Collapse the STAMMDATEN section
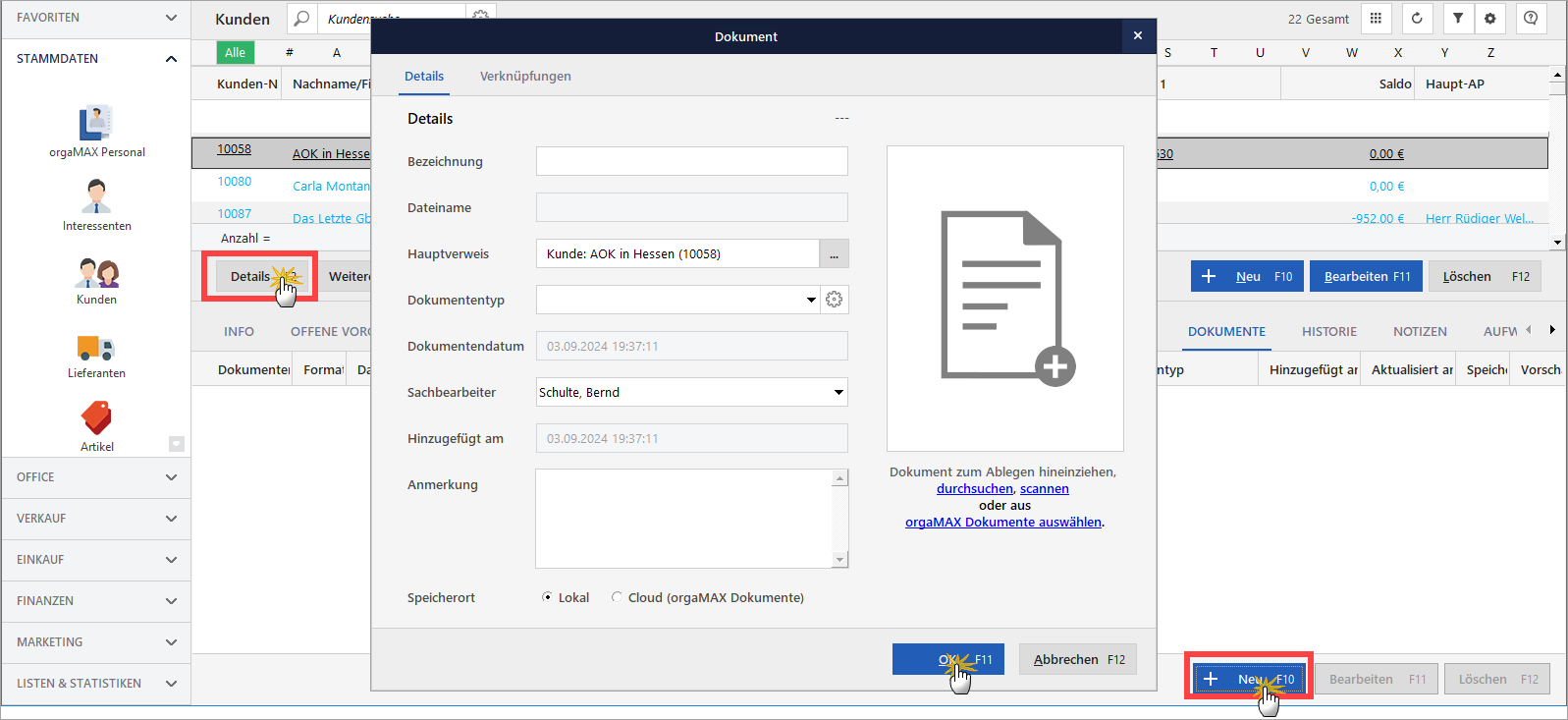The width and height of the screenshot is (1568, 720). 95,59
